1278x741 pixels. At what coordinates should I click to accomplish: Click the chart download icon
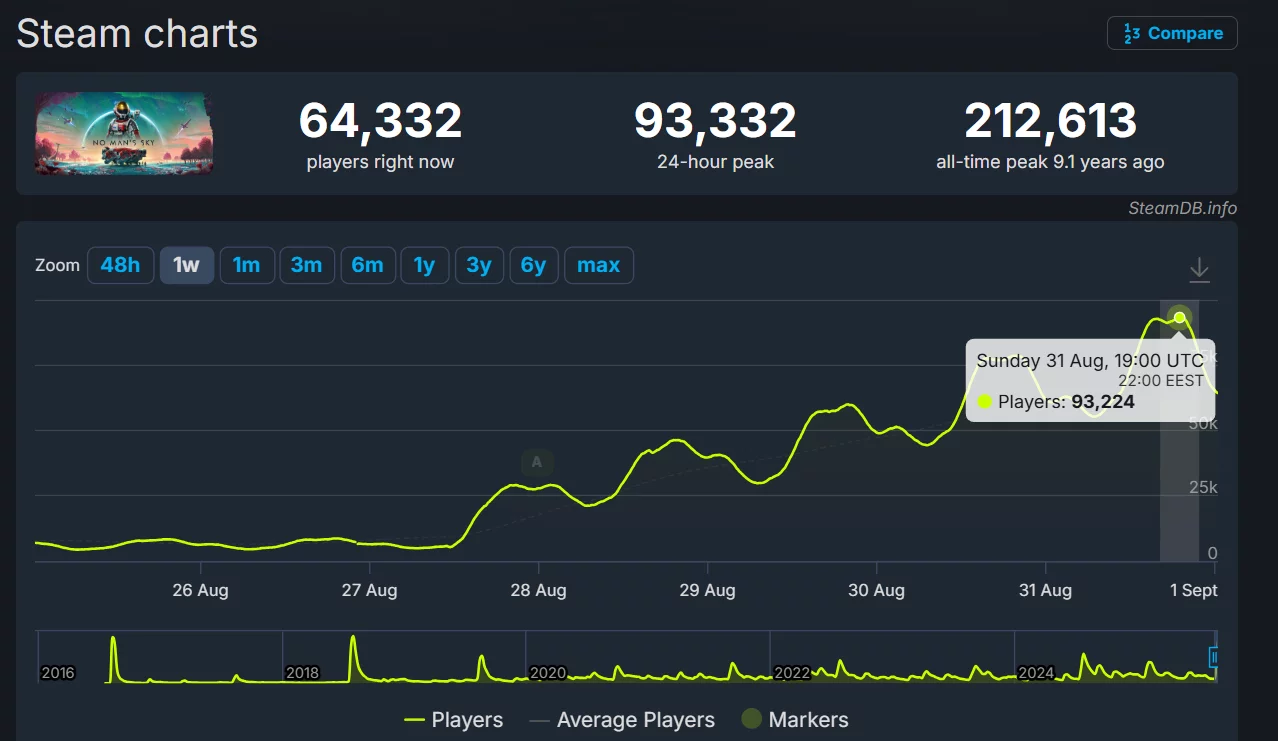click(x=1199, y=270)
